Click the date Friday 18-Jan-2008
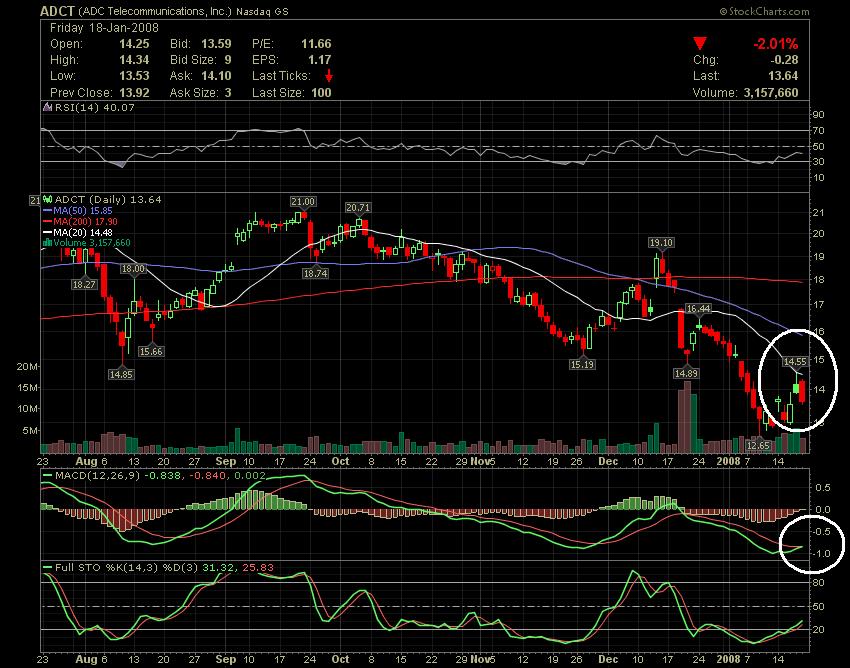 pyautogui.click(x=104, y=28)
